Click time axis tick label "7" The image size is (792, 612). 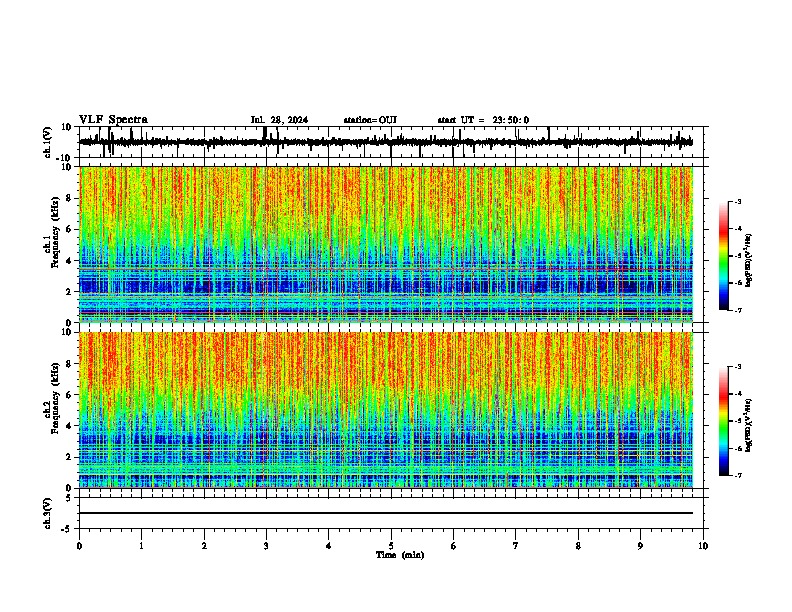[516, 545]
